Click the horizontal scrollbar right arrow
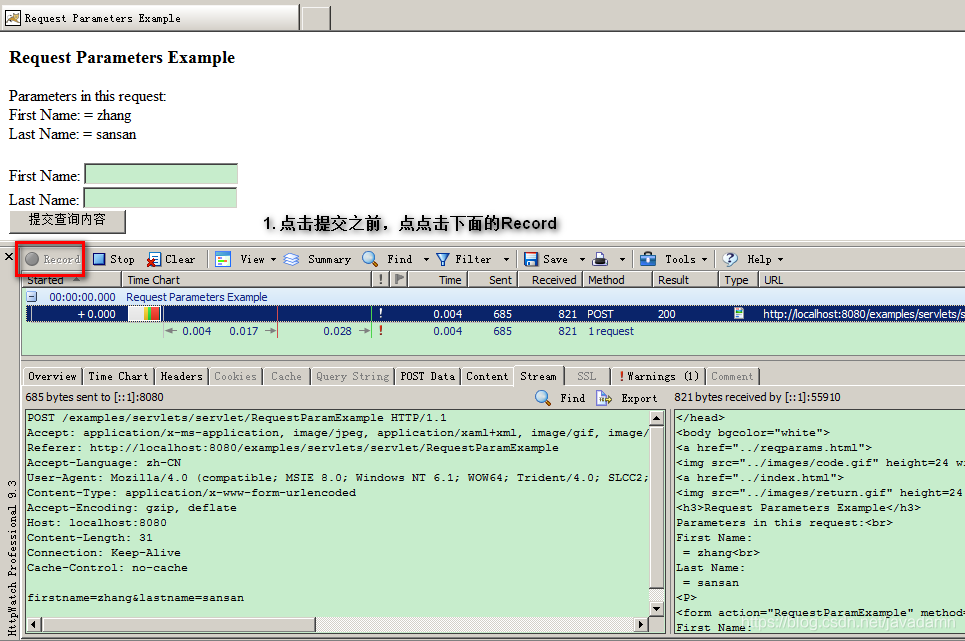 coord(641,624)
